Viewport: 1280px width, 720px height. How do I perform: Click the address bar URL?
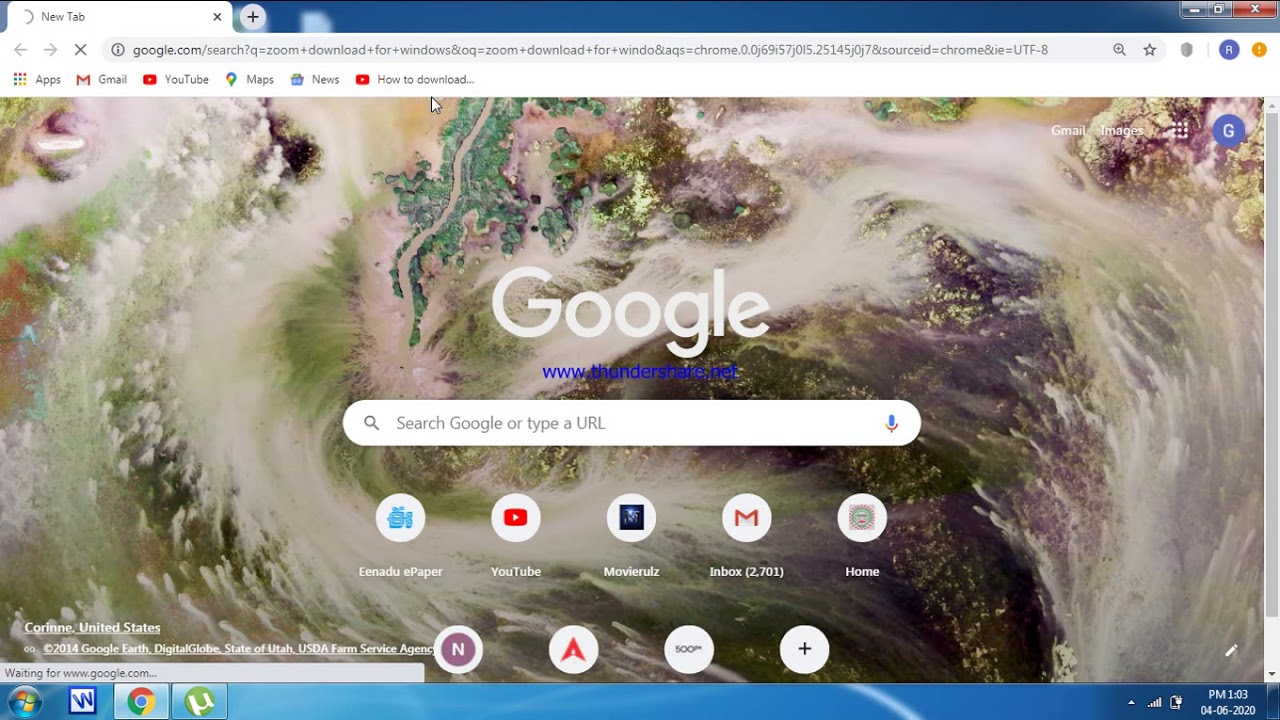click(x=590, y=50)
